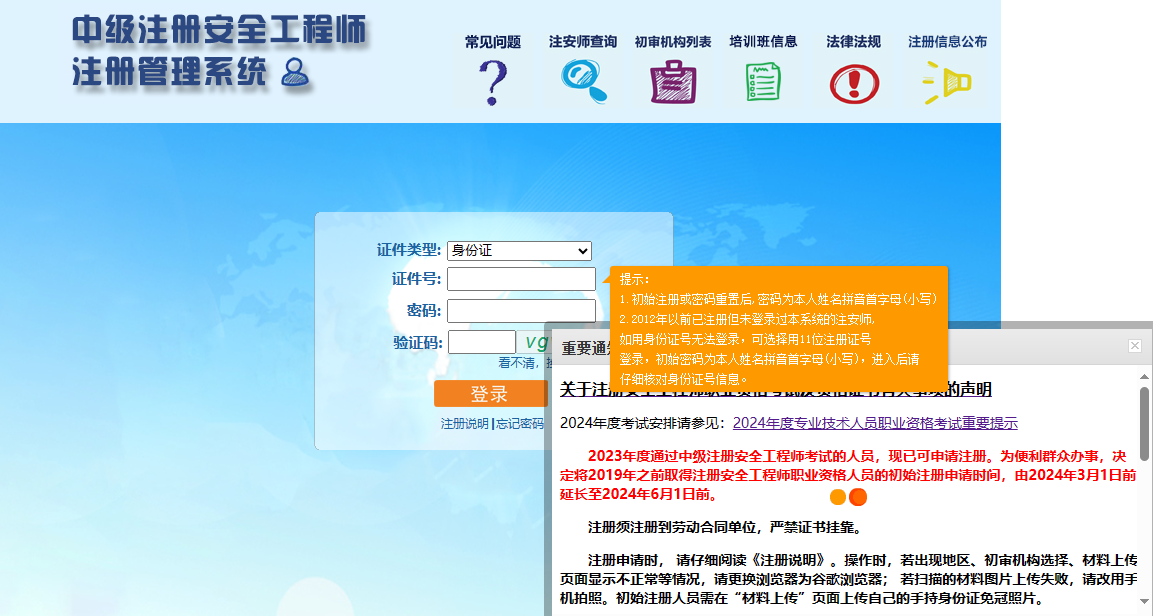Click the user icon beside 注册管理系统 title
The image size is (1153, 616).
295,72
